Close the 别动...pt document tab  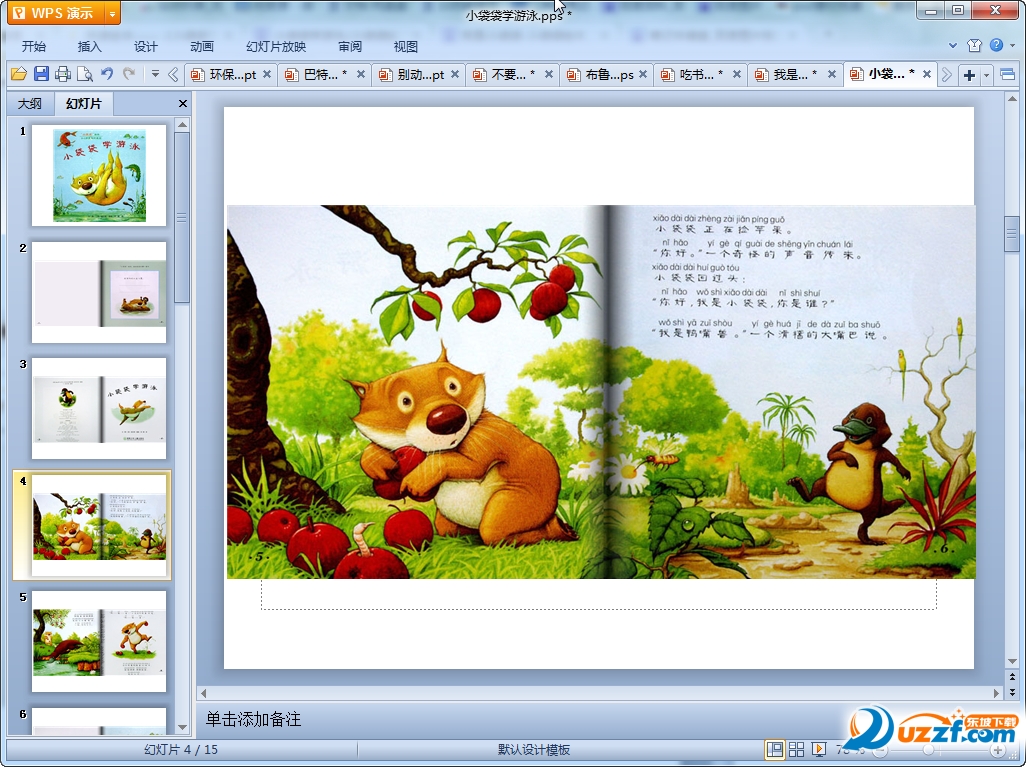pos(455,75)
